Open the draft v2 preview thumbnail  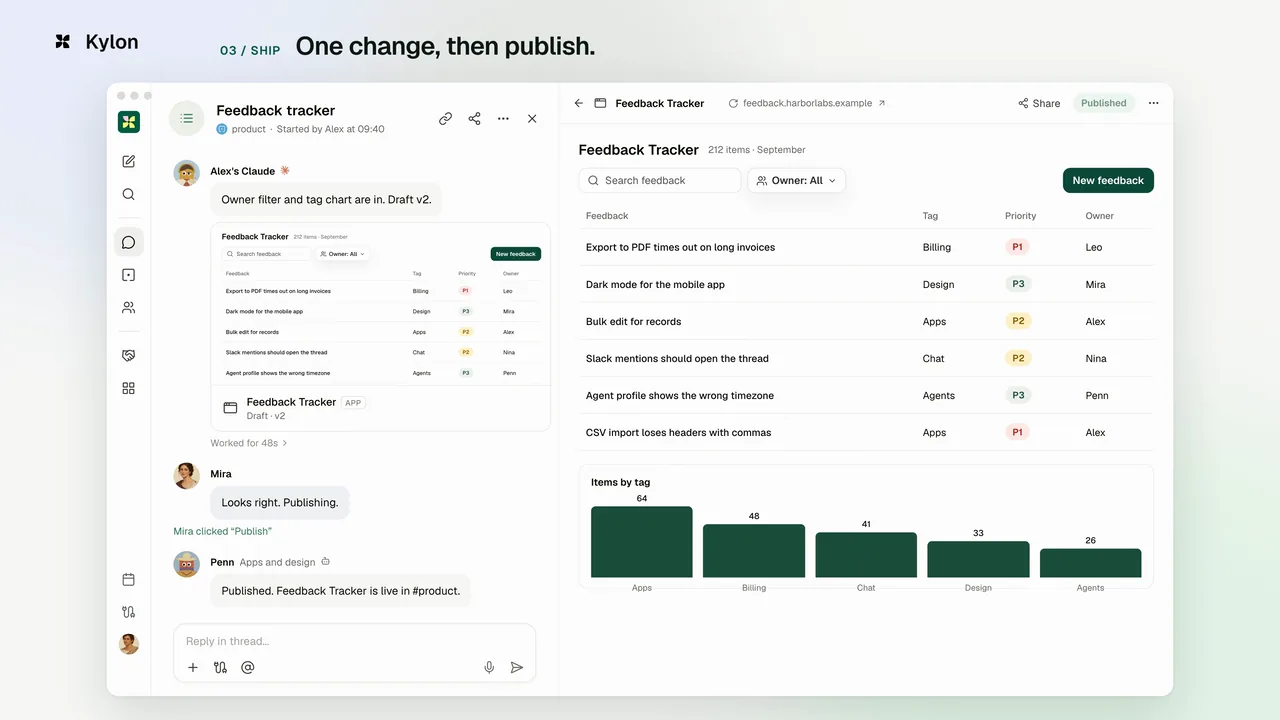381,304
